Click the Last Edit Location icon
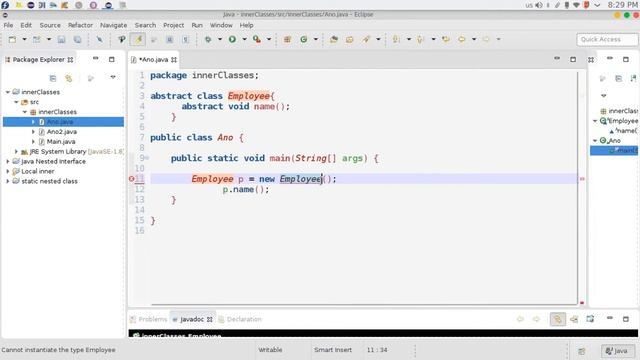 (x=446, y=39)
